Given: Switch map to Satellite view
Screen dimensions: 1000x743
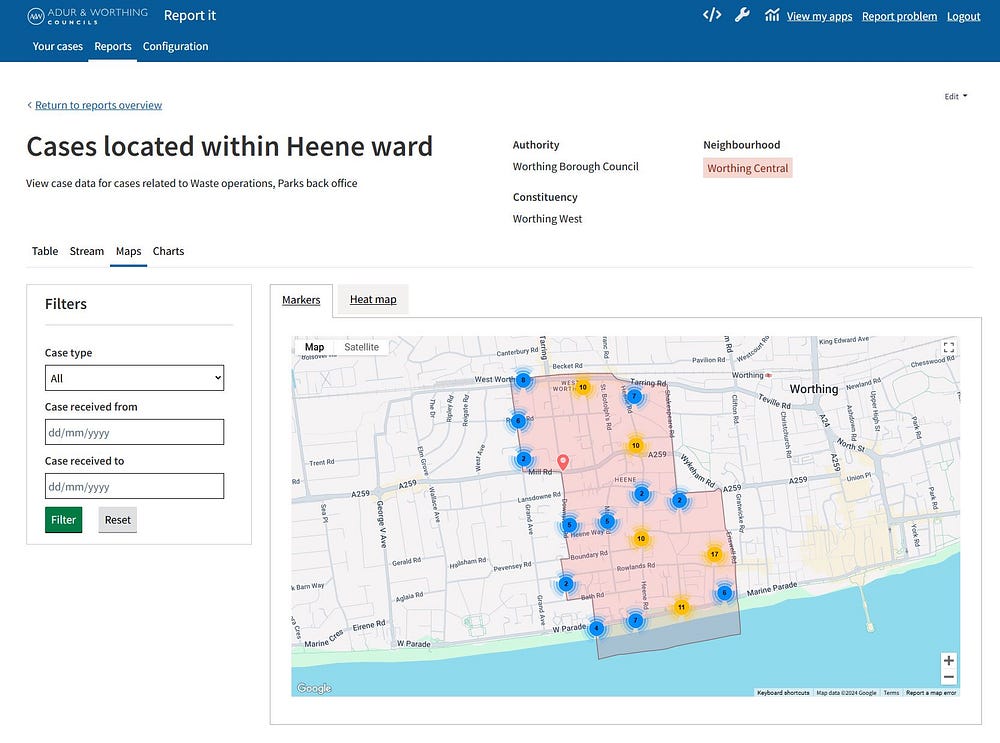Looking at the screenshot, I should point(361,347).
